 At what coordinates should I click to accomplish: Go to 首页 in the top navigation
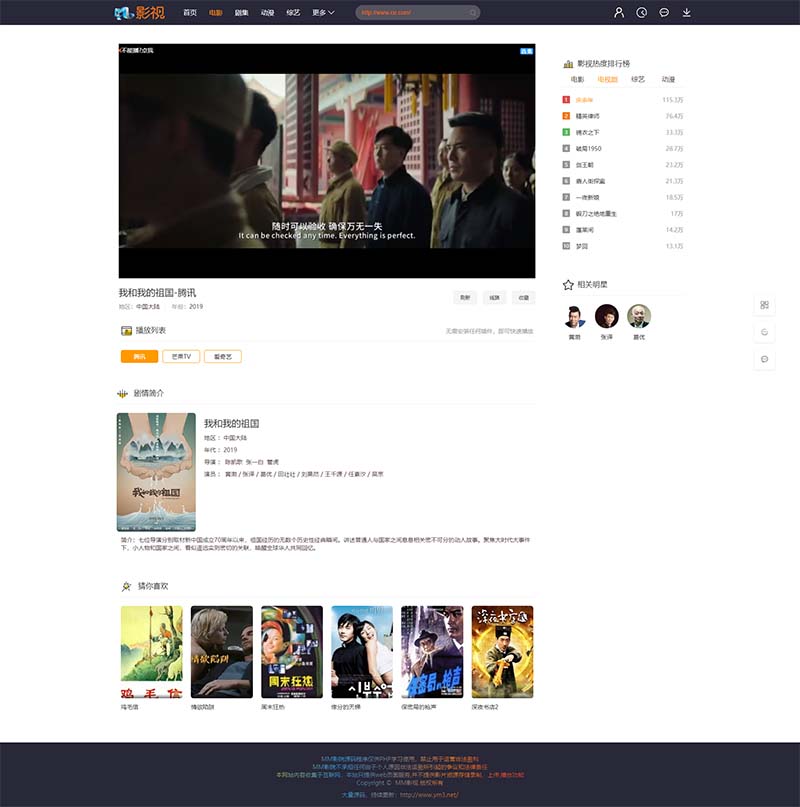(190, 12)
